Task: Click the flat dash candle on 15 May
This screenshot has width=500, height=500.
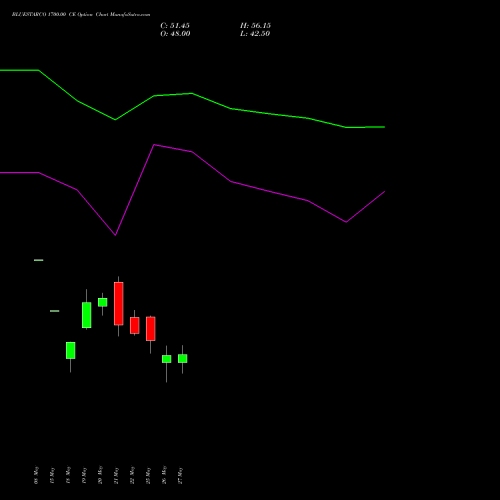Action: click(x=55, y=311)
